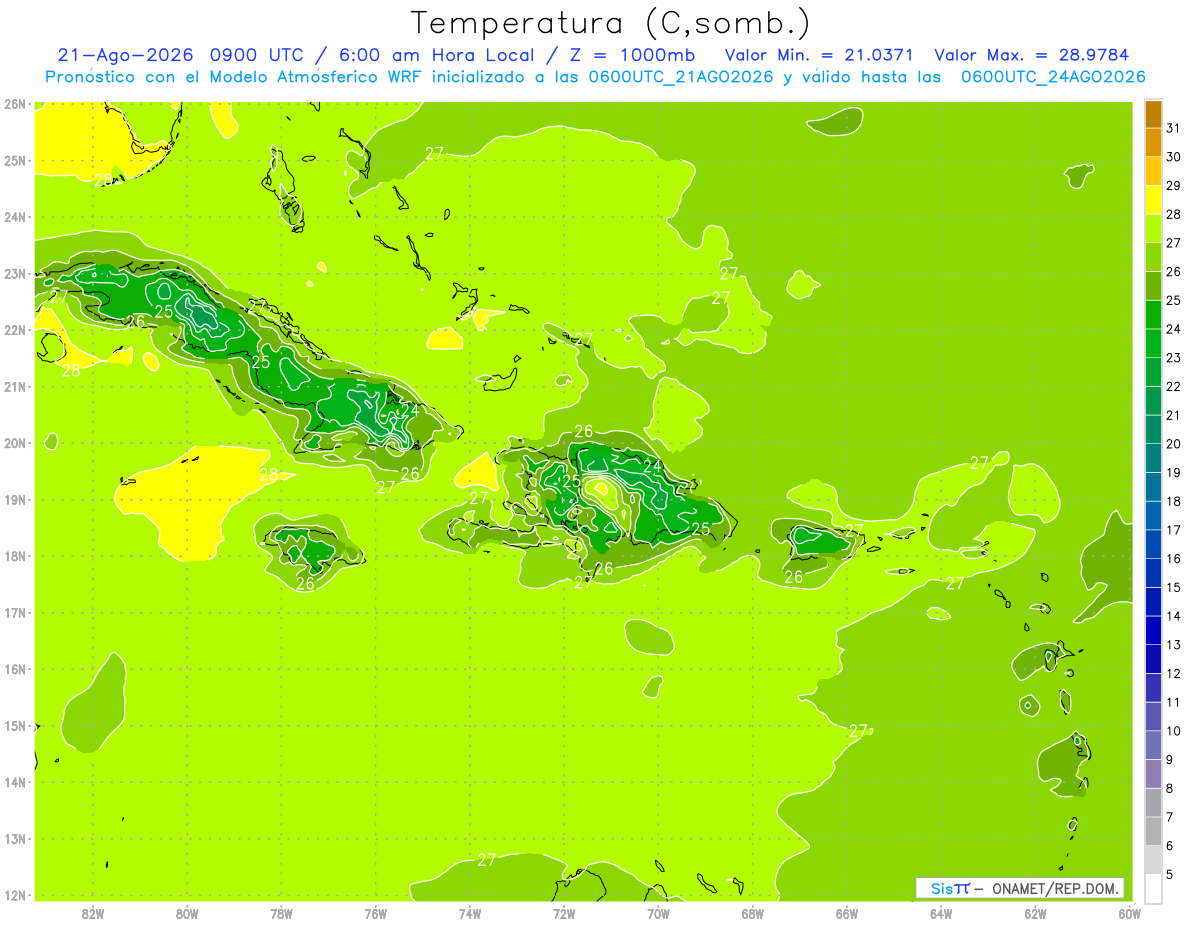
Task: Click the brown swatch above scale label 31
Action: click(x=1153, y=114)
